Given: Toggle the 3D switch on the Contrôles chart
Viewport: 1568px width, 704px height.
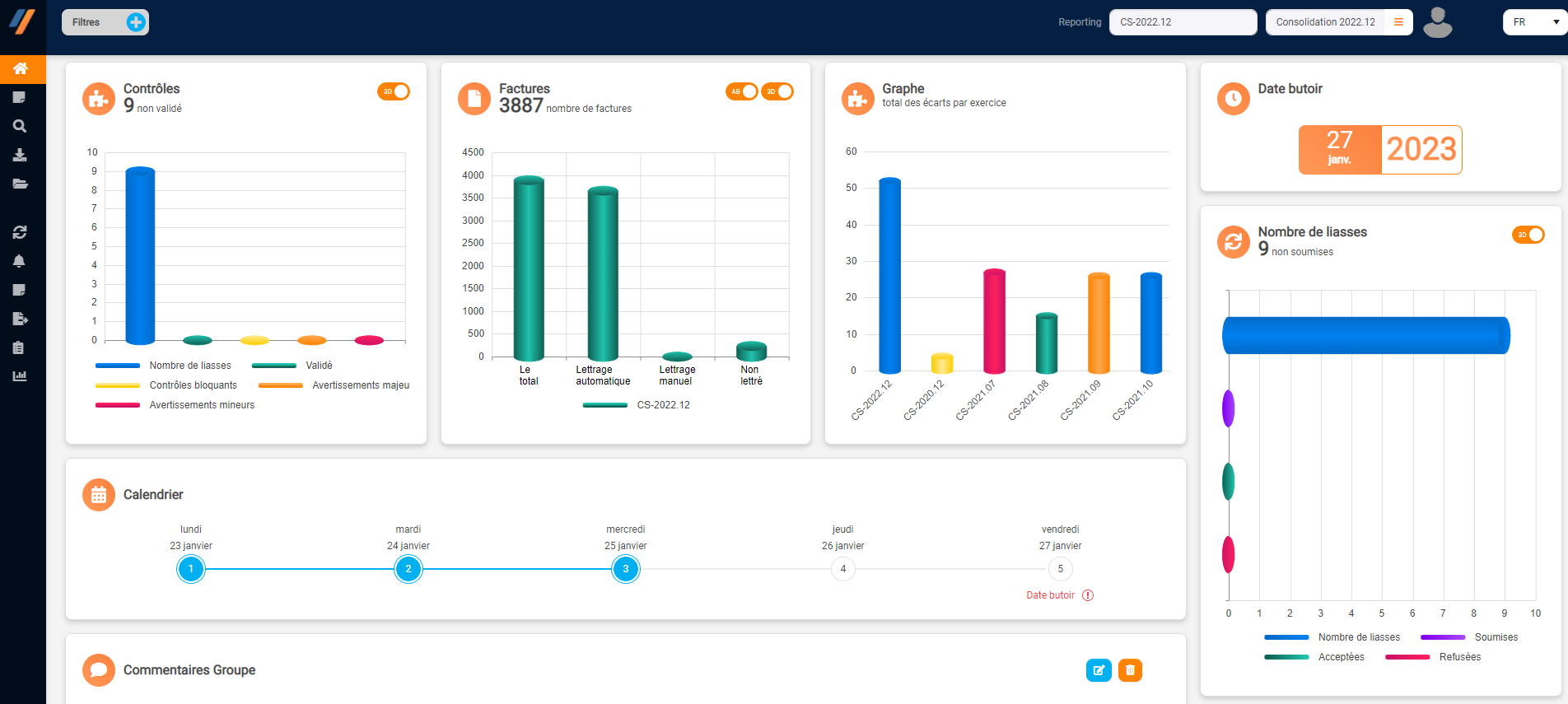Looking at the screenshot, I should [x=394, y=91].
